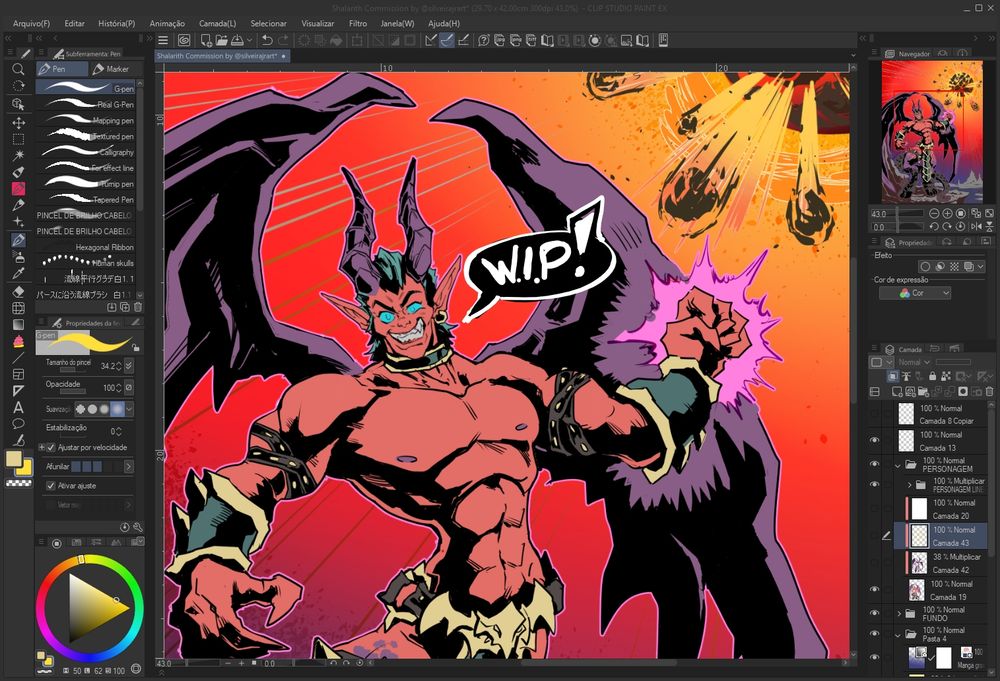Viewport: 1000px width, 681px height.
Task: Hide the Camada 13 layer
Action: 875,440
